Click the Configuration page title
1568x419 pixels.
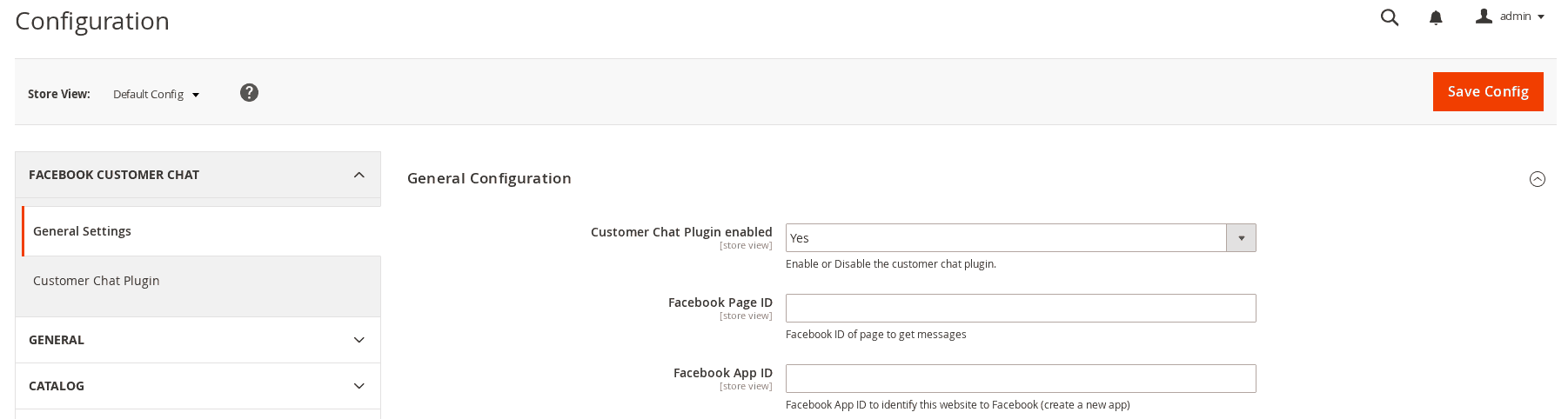92,21
